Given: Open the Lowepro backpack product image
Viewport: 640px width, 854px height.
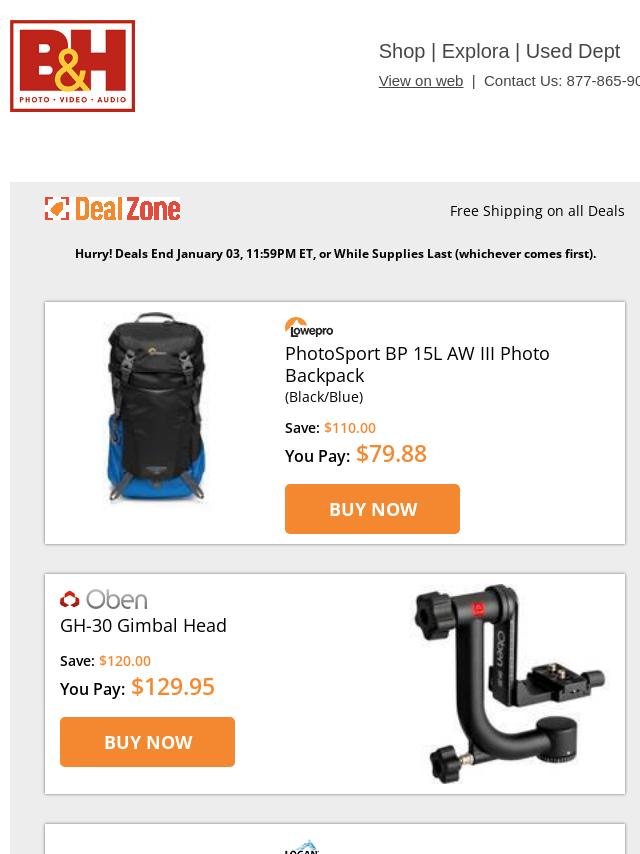Looking at the screenshot, I should pyautogui.click(x=156, y=407).
